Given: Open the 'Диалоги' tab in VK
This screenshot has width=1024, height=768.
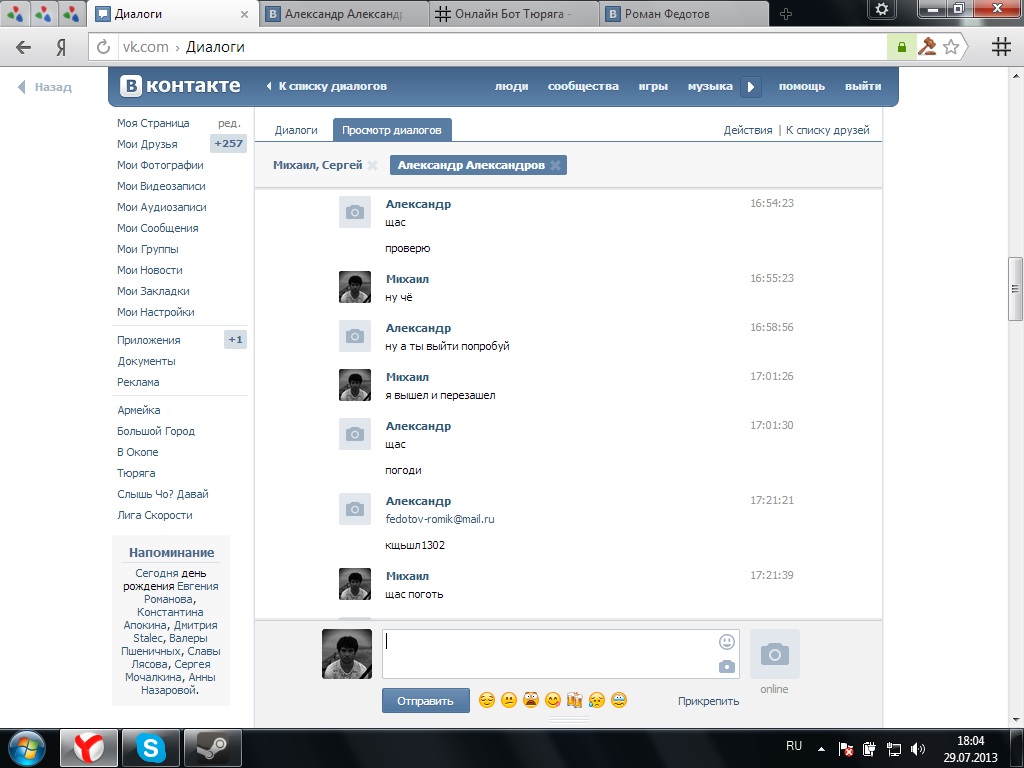Looking at the screenshot, I should 296,130.
